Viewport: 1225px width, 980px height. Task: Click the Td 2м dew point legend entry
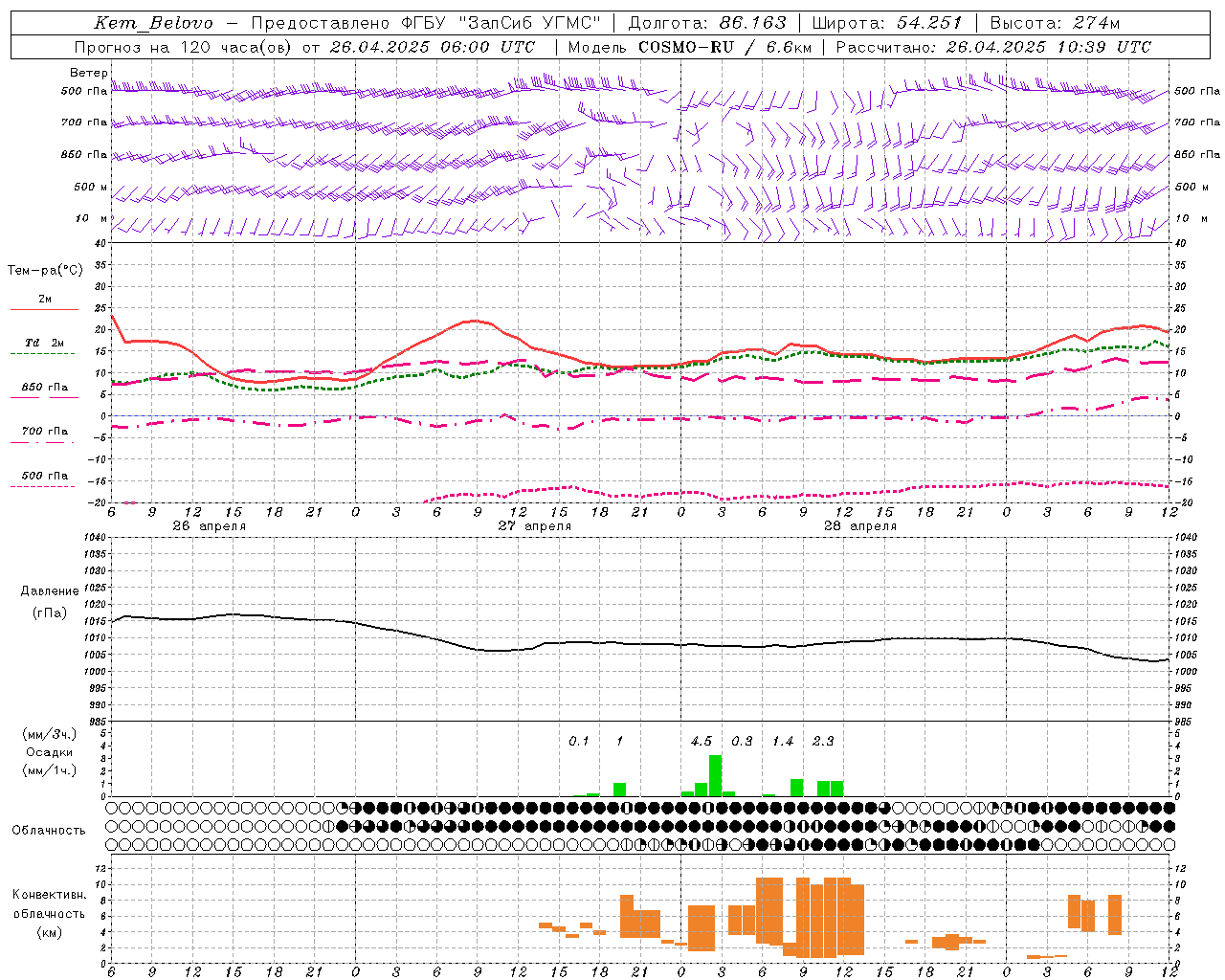44,343
